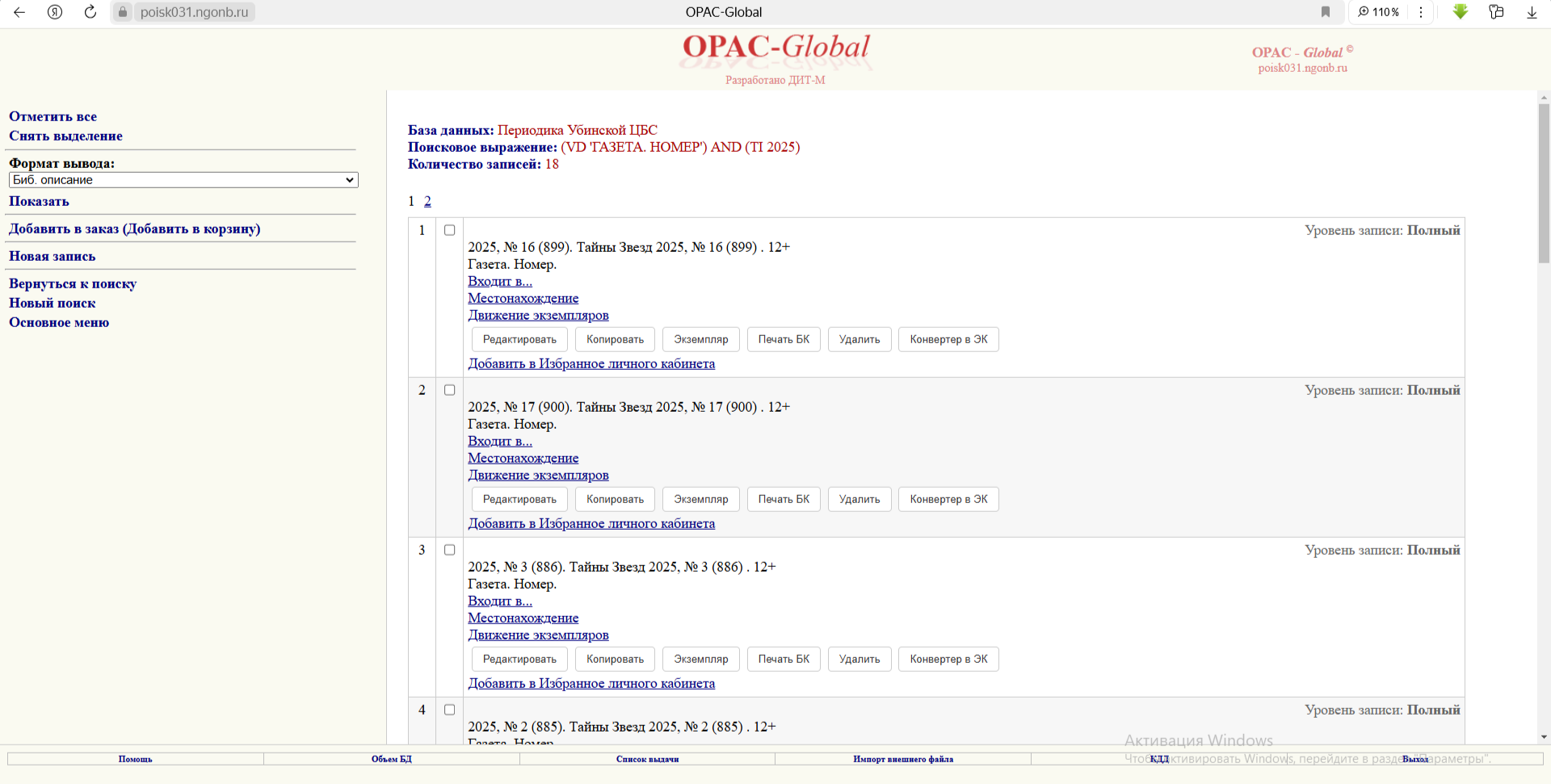Click the page vertical scrollbar thumb
The height and width of the screenshot is (784, 1551).
point(1544,182)
